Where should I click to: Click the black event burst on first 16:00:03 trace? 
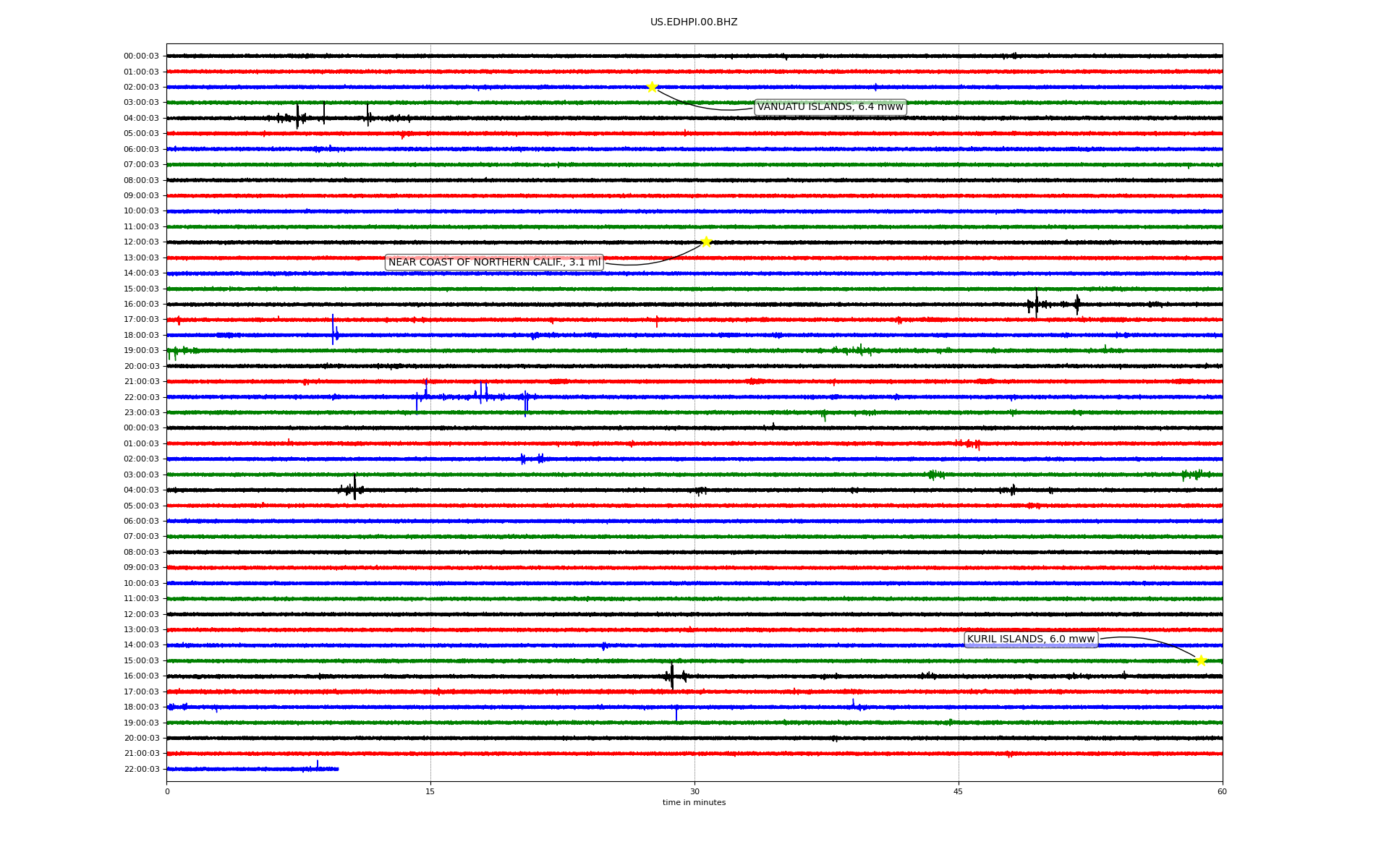click(x=1037, y=304)
